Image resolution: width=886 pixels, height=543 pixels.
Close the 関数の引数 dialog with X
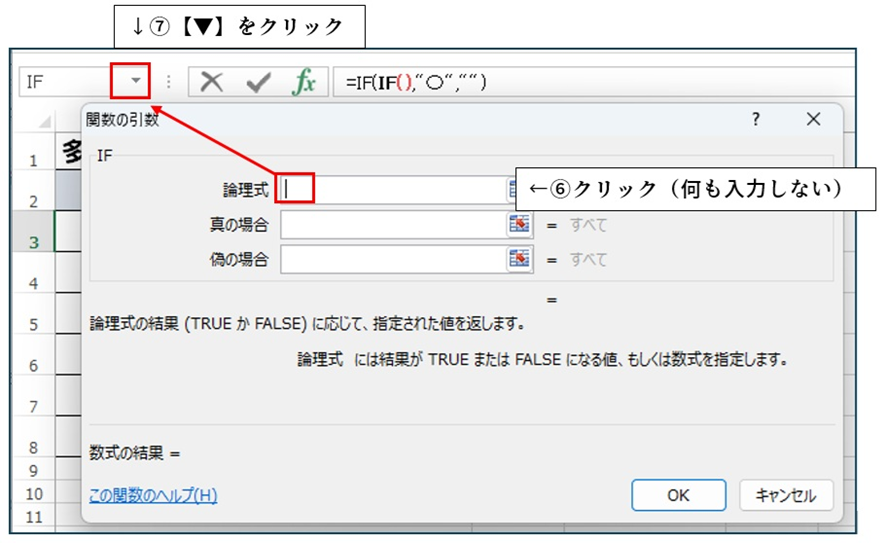[813, 120]
